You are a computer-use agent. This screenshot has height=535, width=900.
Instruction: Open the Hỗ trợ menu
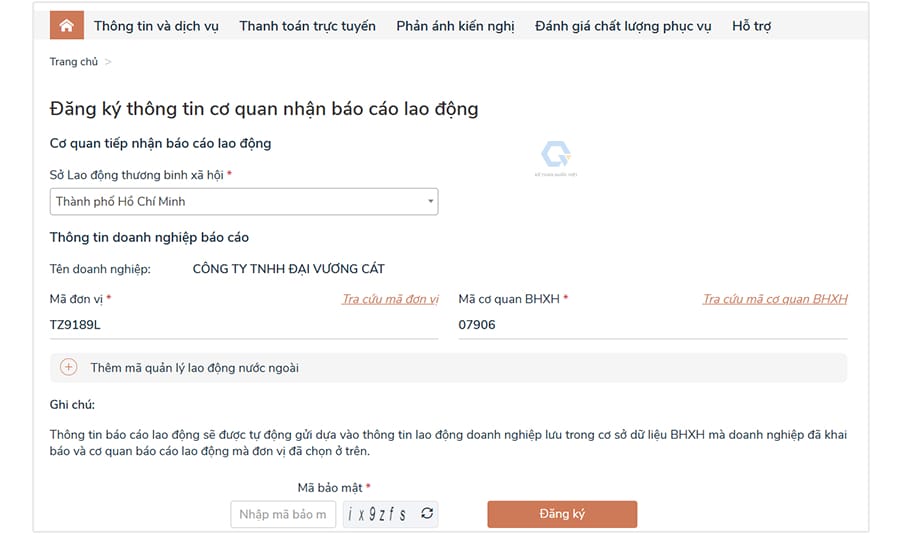751,26
